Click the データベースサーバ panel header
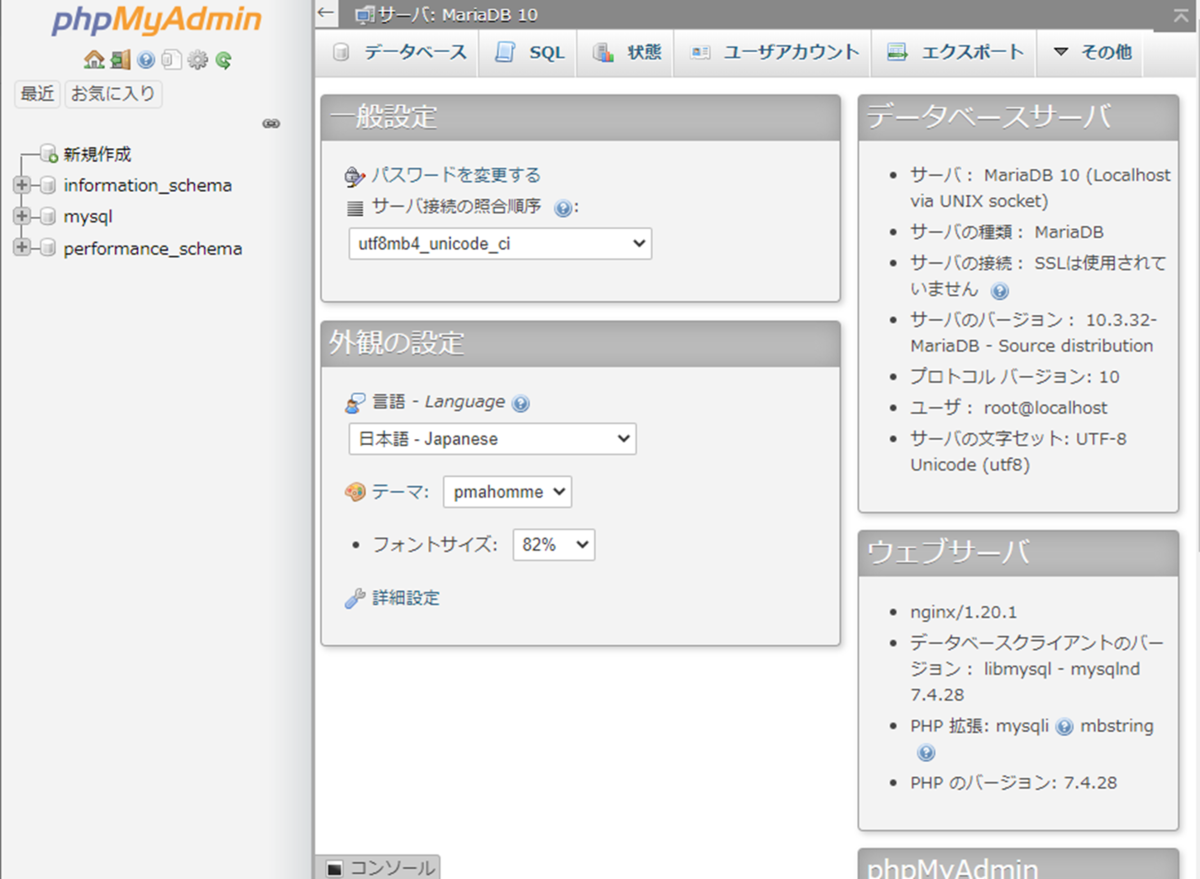Image resolution: width=1200 pixels, height=879 pixels. click(1019, 117)
